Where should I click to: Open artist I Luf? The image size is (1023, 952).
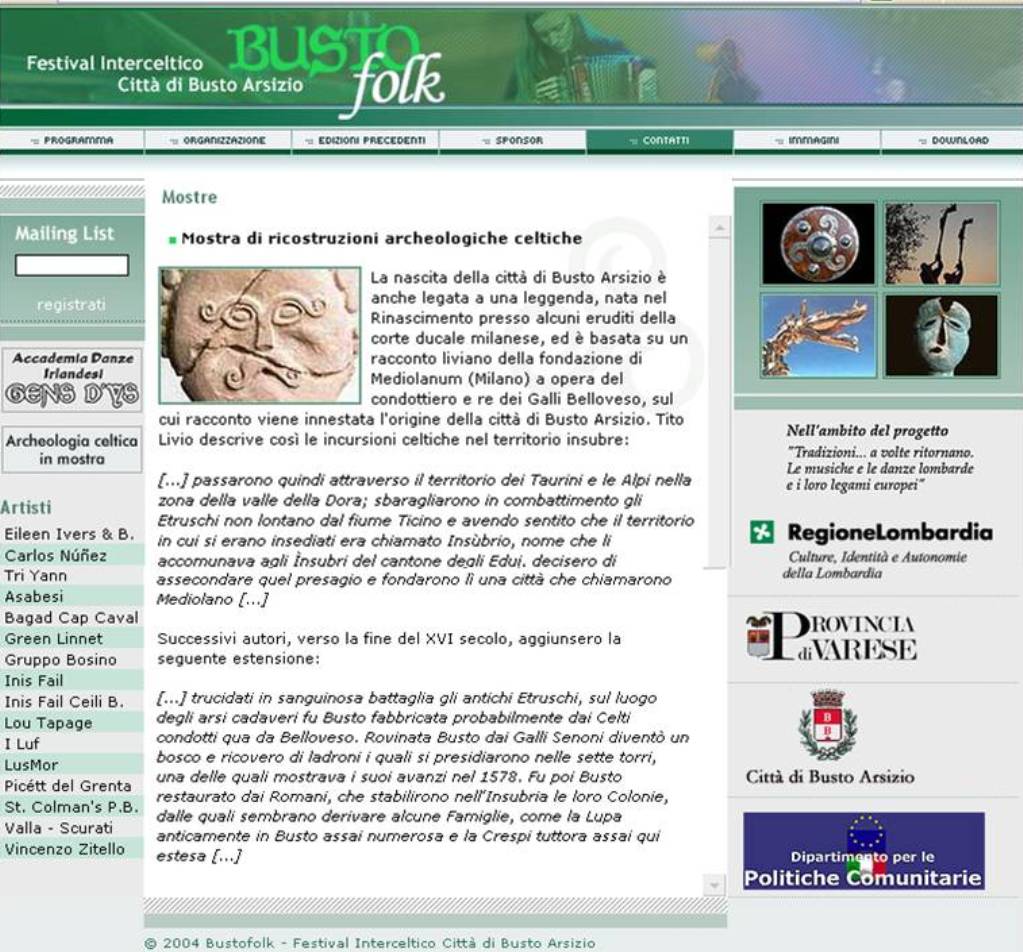[22, 744]
